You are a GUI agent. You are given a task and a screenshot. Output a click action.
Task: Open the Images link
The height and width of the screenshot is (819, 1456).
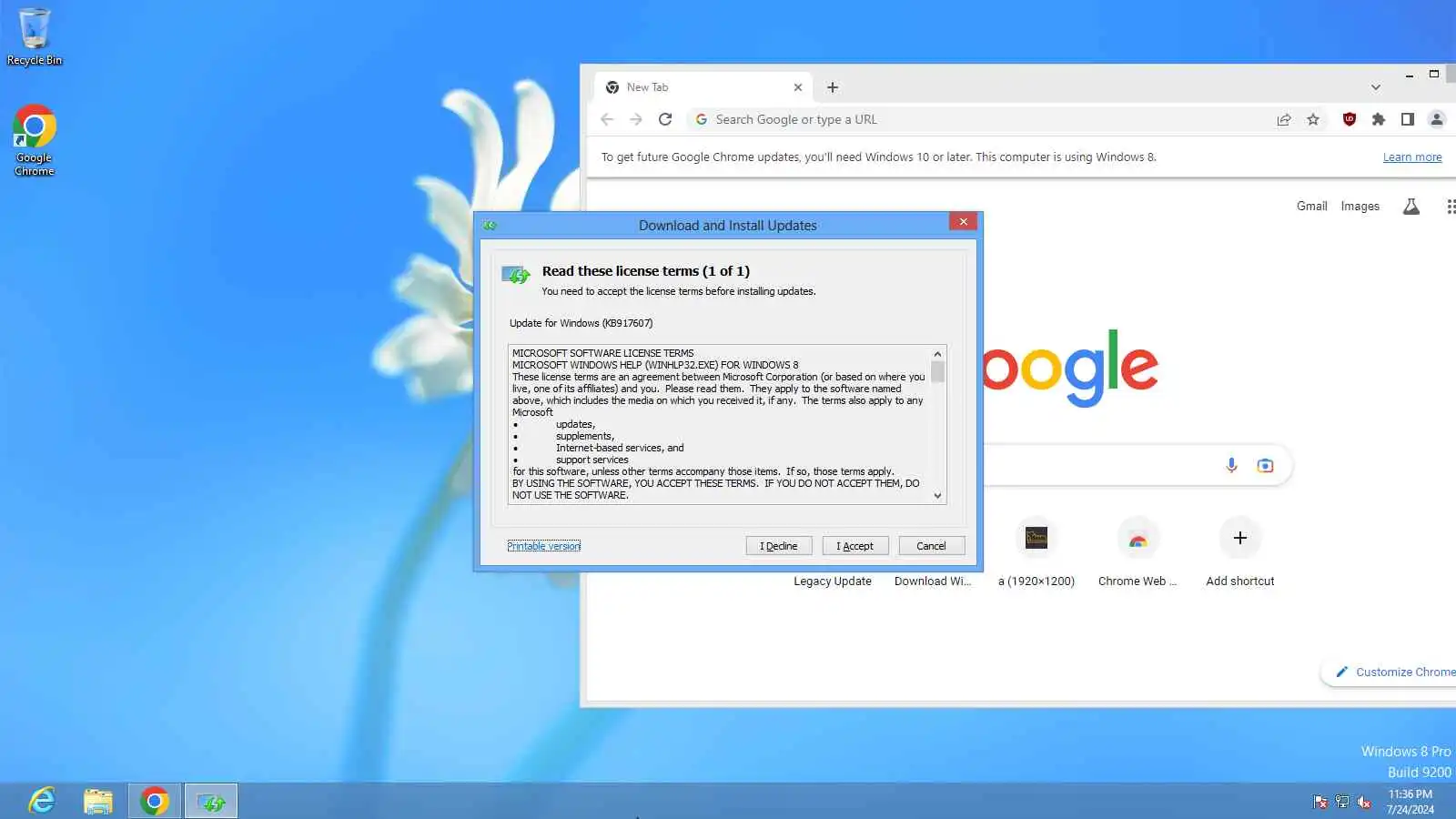point(1360,207)
